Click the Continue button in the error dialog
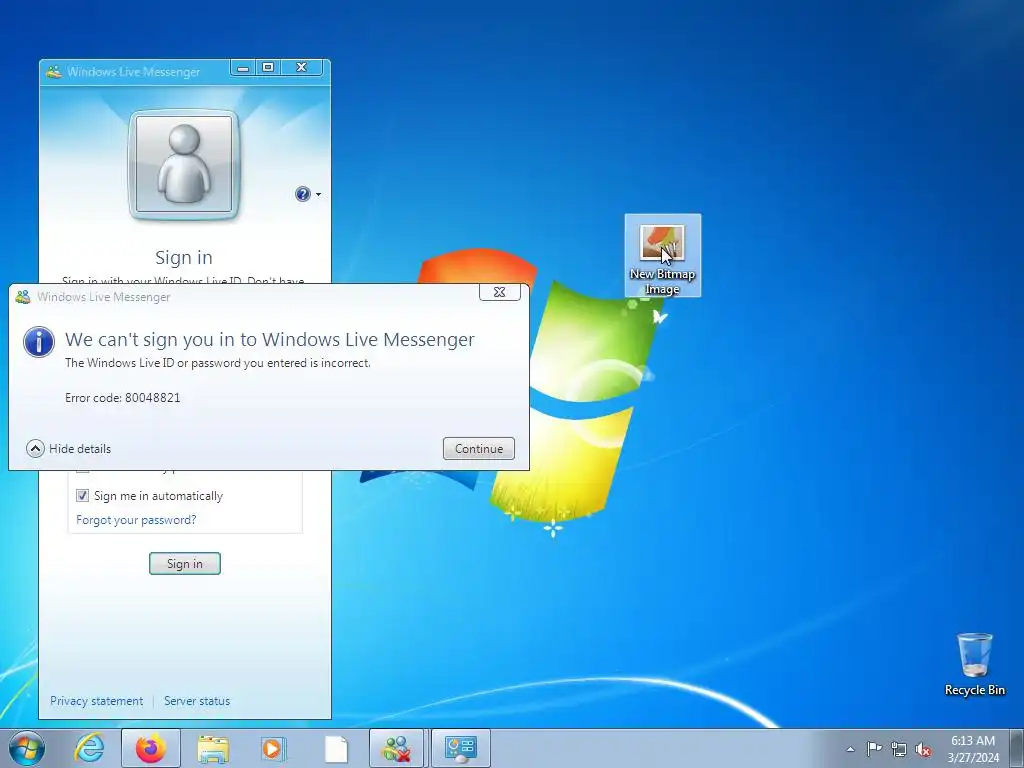 point(479,449)
